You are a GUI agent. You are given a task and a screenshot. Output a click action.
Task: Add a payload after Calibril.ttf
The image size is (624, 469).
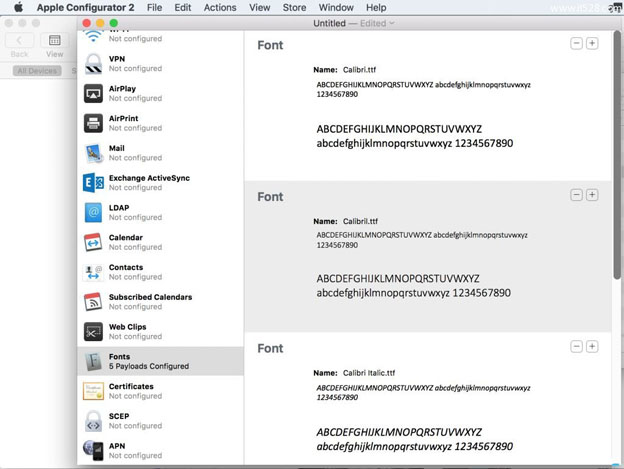click(x=592, y=195)
